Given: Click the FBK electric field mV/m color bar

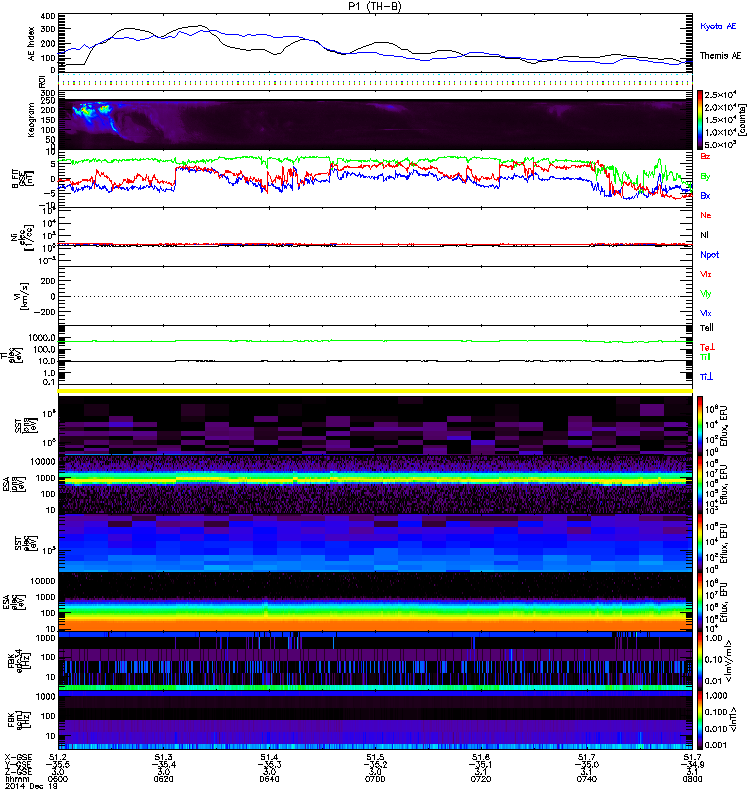Looking at the screenshot, I should coord(700,661).
